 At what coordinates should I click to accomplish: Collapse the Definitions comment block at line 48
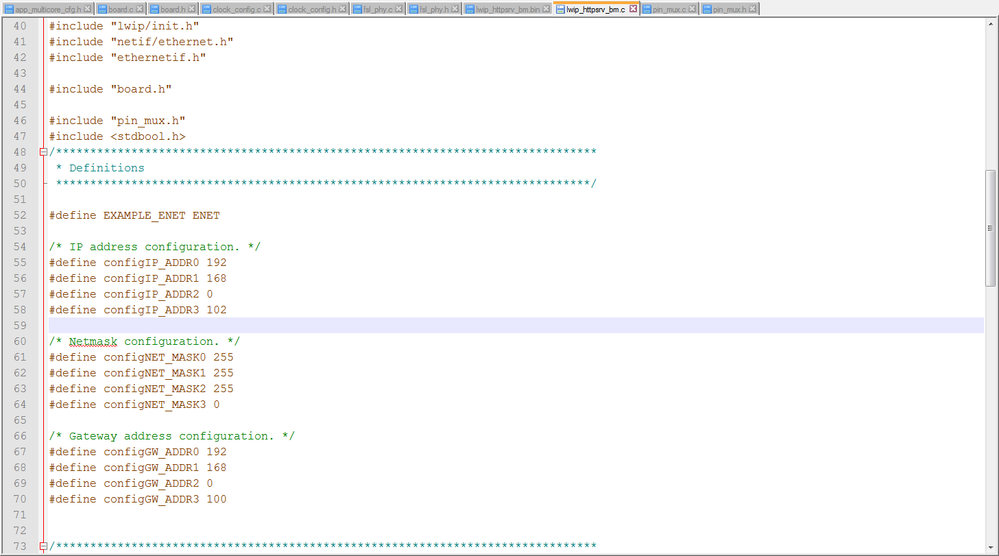click(43, 152)
